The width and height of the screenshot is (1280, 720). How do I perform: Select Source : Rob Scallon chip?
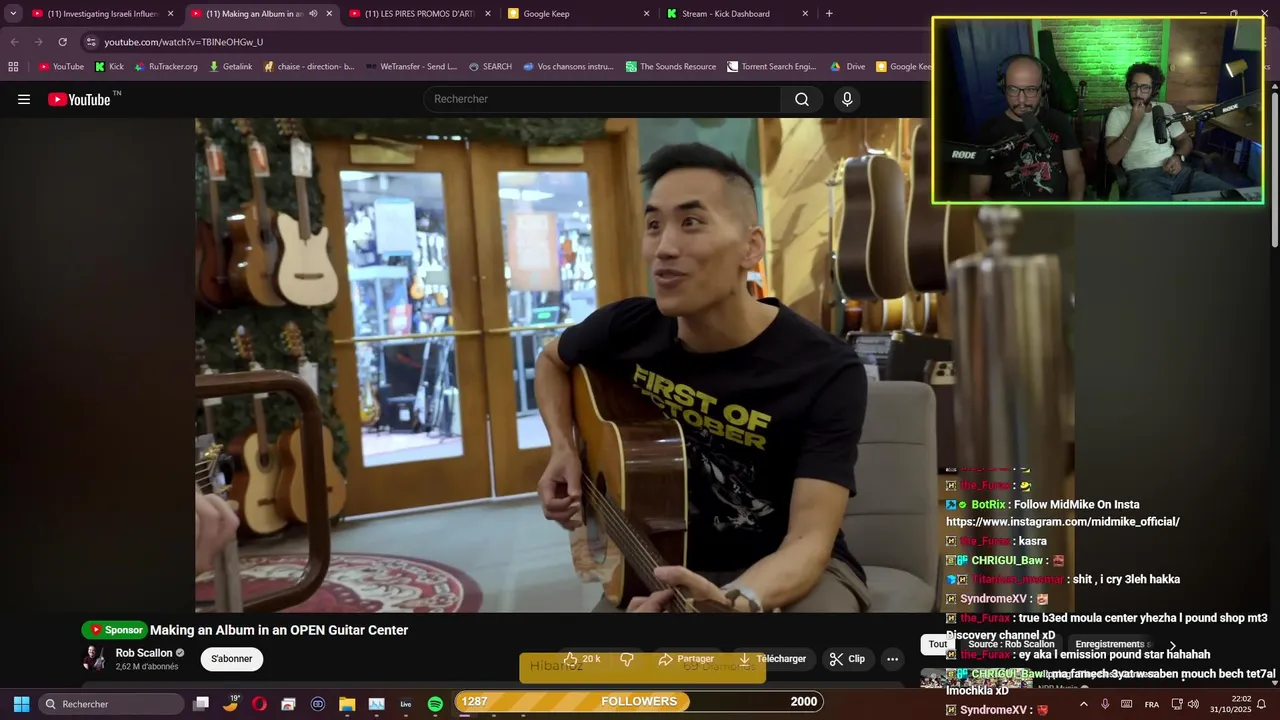(x=1011, y=644)
